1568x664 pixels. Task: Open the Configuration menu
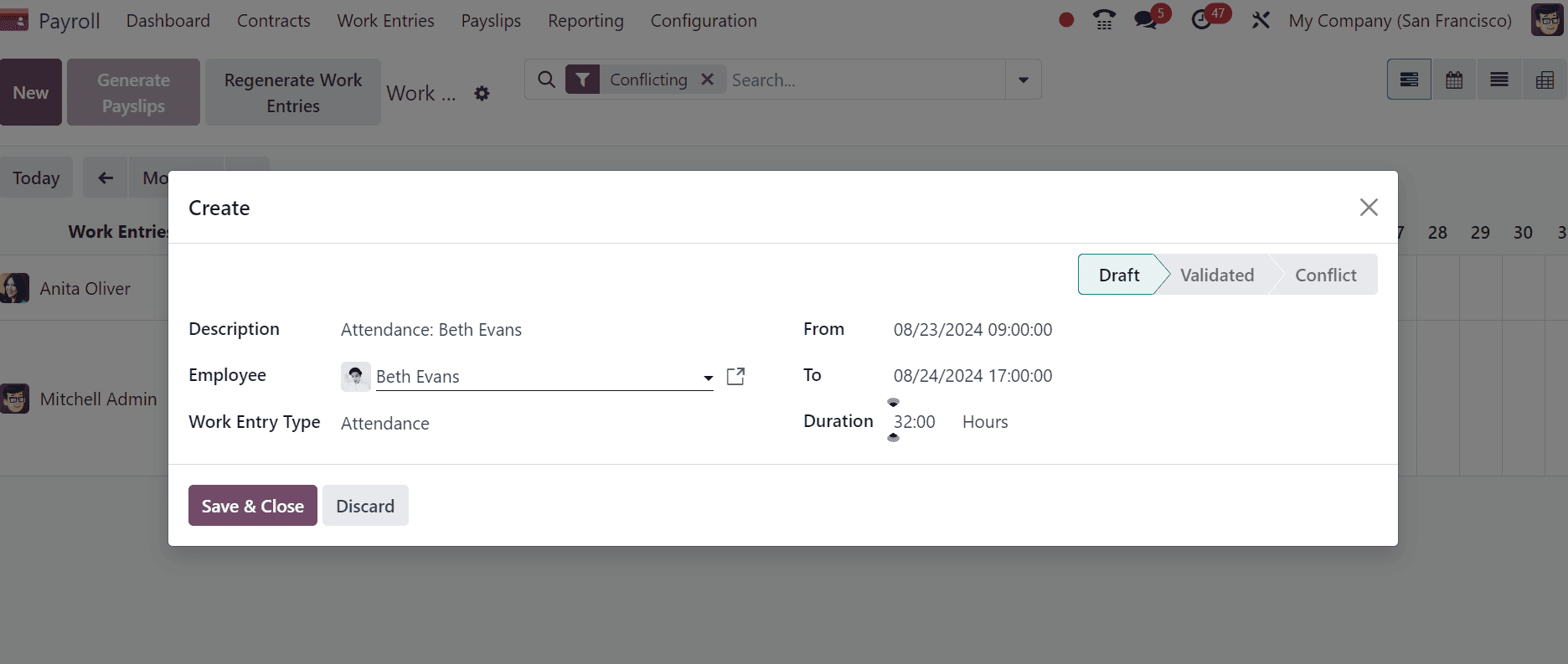coord(704,21)
